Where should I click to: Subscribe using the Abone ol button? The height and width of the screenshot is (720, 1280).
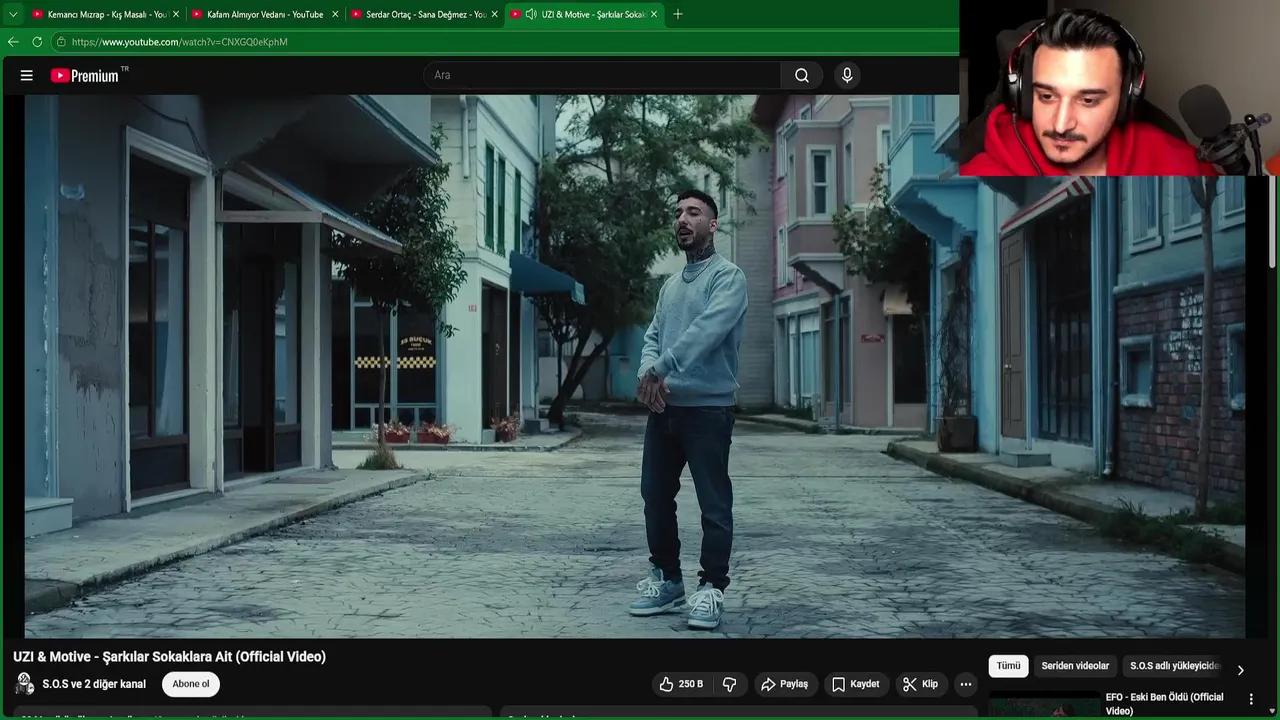click(x=191, y=684)
